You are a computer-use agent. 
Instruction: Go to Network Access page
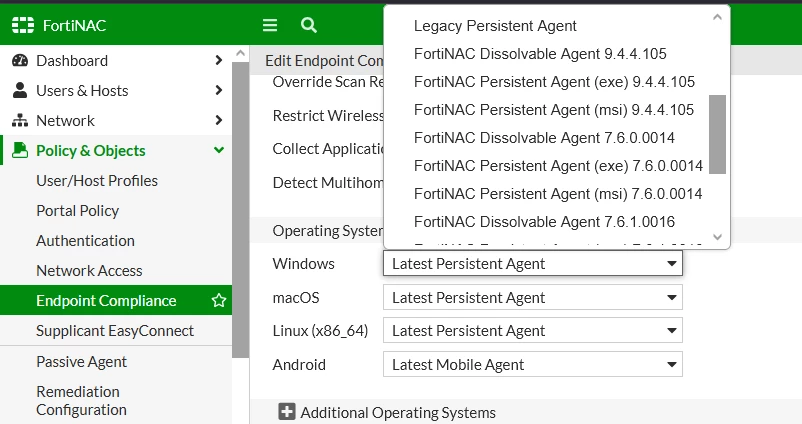pyautogui.click(x=90, y=271)
